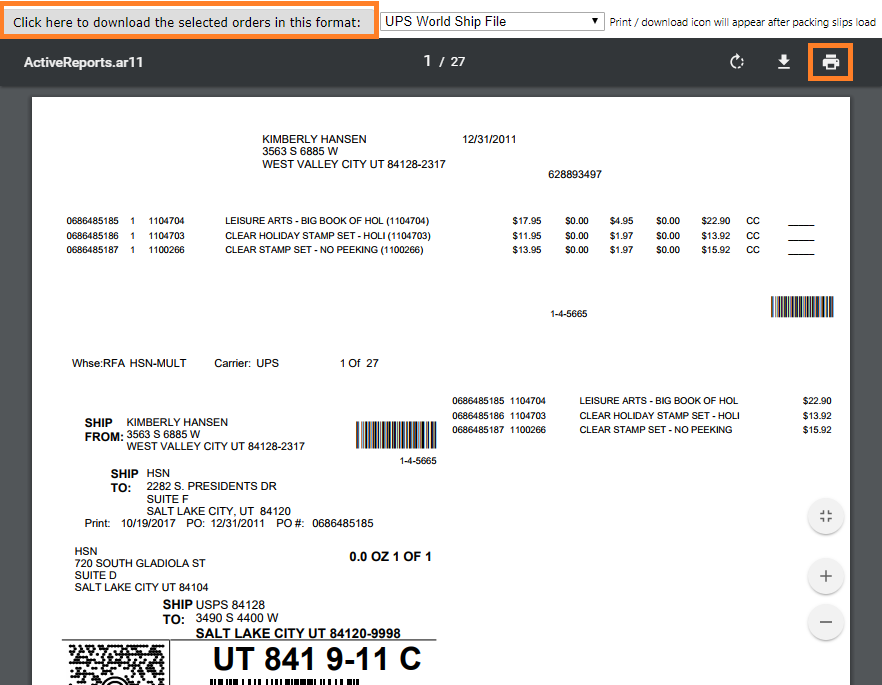
Task: Click the Print: 10/19/2017 date
Action: pos(130,523)
